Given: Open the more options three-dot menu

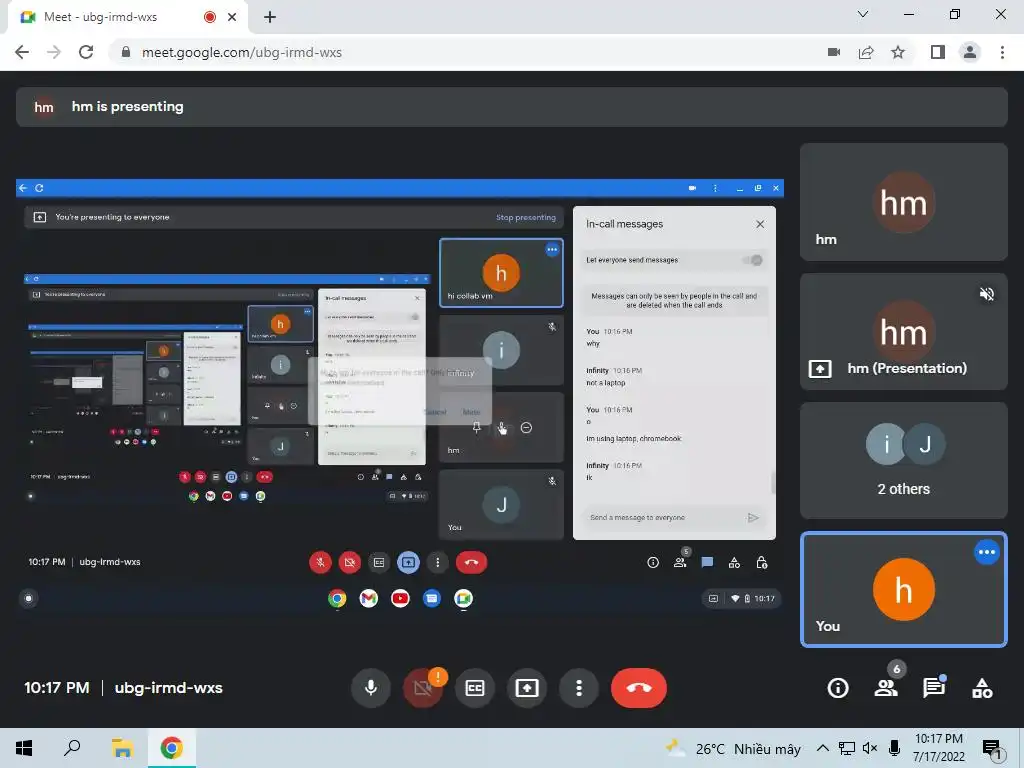Looking at the screenshot, I should 579,688.
